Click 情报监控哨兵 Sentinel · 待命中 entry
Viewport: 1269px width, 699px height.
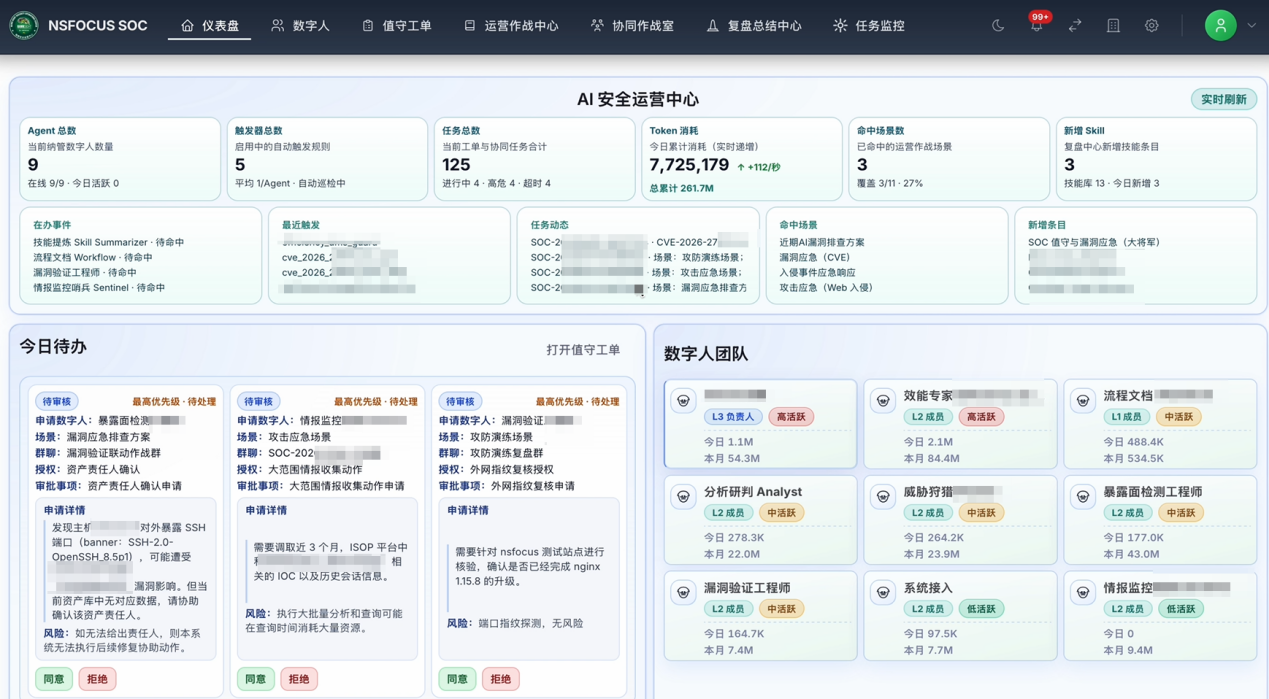[x=99, y=288]
